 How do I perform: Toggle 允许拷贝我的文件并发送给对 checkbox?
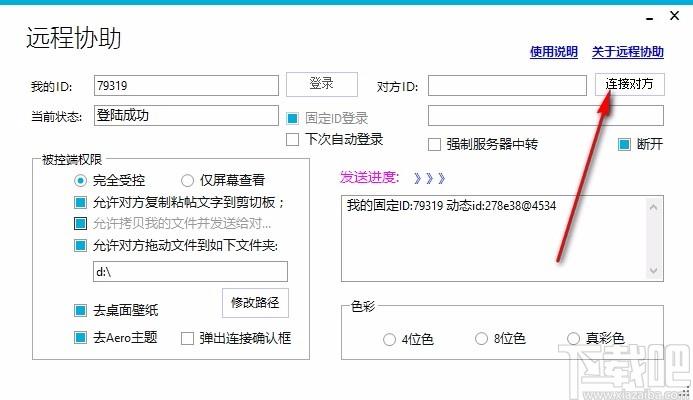pos(80,224)
